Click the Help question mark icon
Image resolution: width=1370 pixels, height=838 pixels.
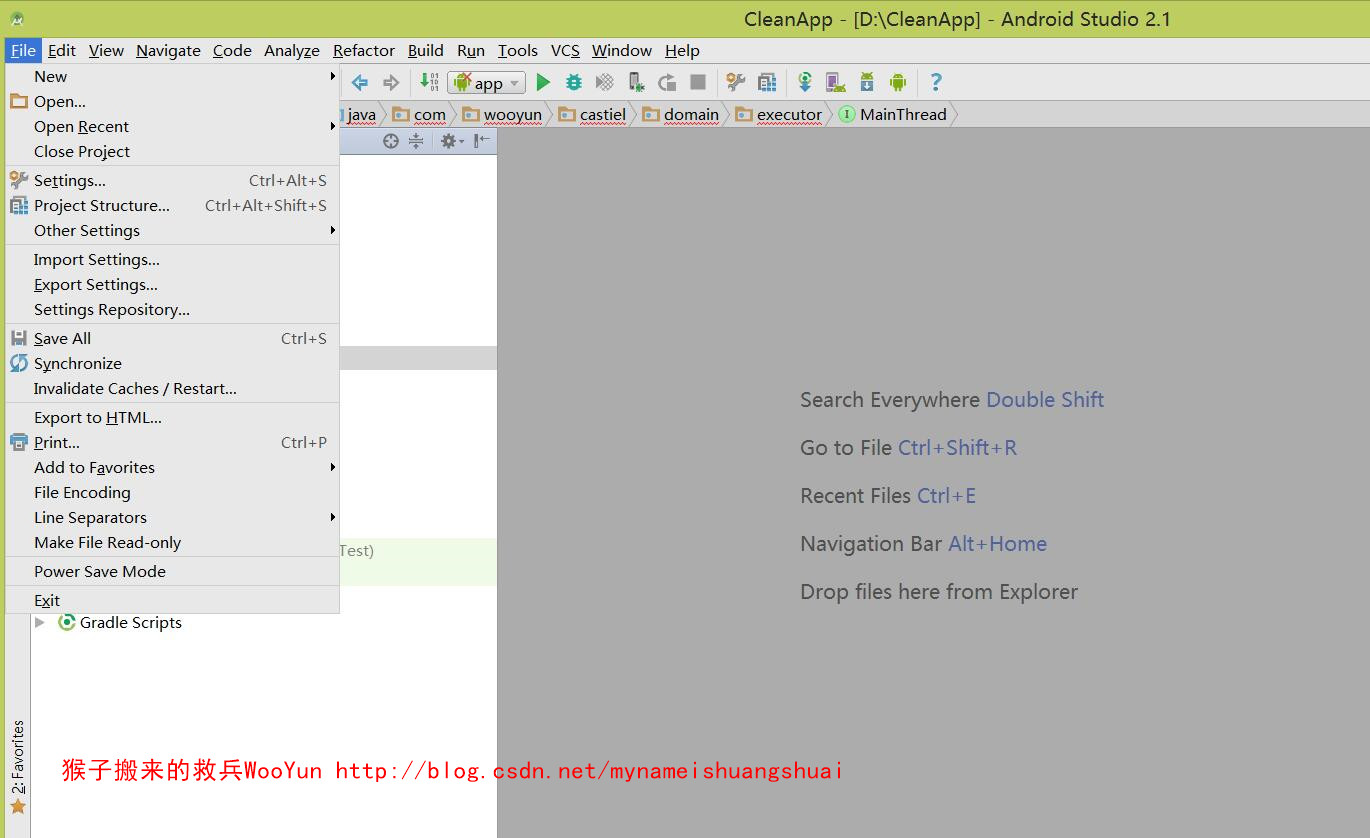click(x=935, y=83)
